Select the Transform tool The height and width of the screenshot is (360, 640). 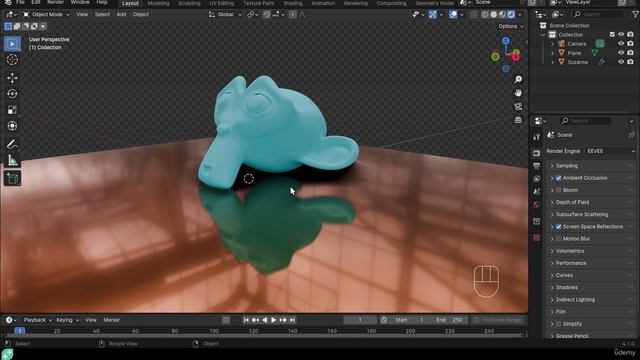pyautogui.click(x=12, y=126)
